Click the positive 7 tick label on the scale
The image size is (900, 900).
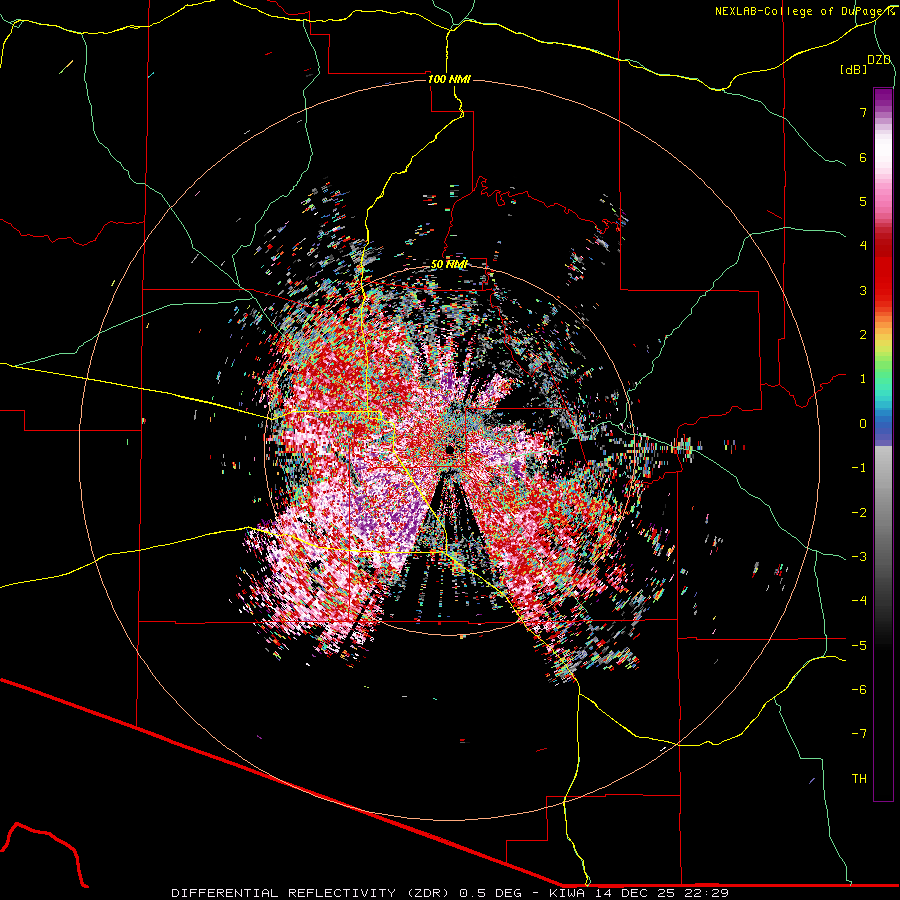863,112
